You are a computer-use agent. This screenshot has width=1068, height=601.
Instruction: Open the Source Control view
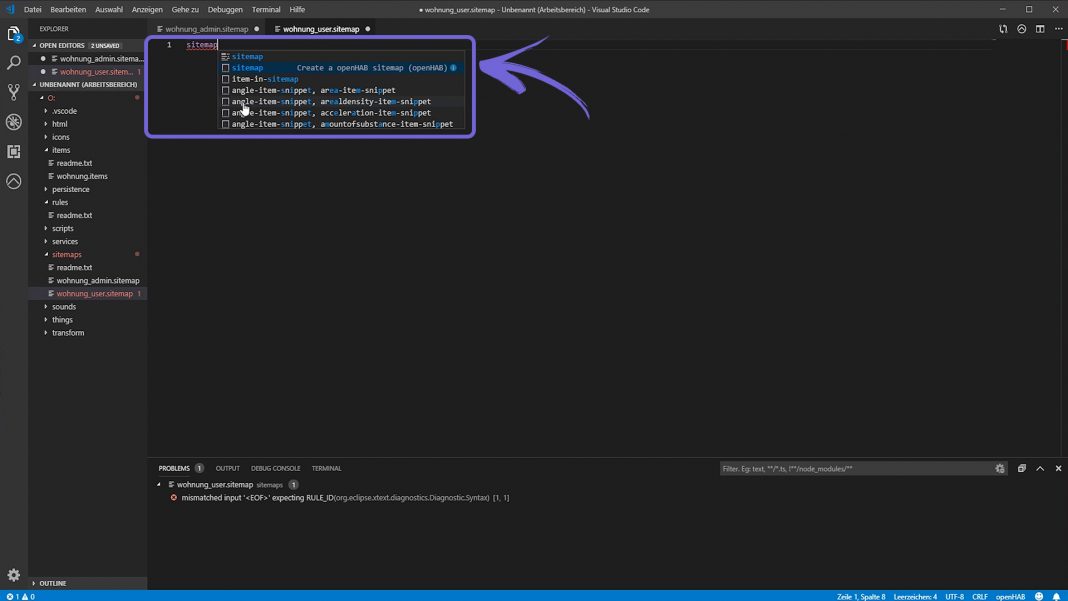pos(13,92)
